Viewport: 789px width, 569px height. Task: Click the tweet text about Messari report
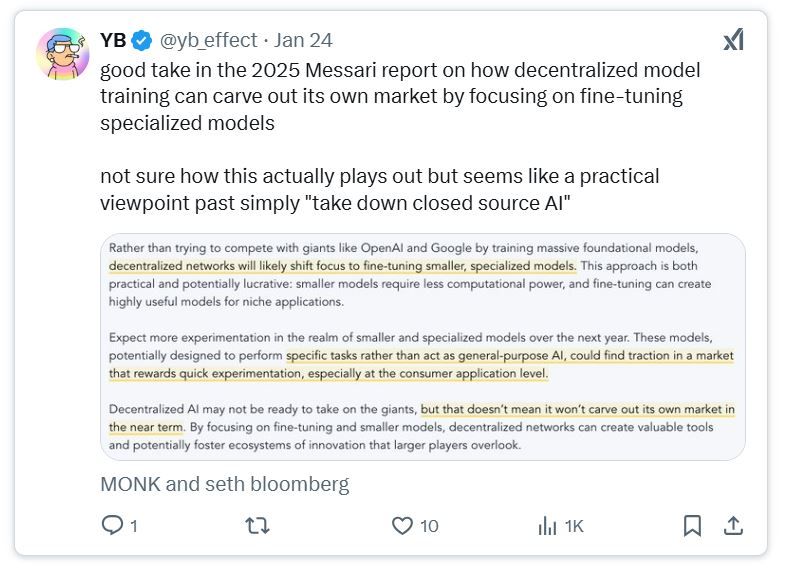coord(400,97)
